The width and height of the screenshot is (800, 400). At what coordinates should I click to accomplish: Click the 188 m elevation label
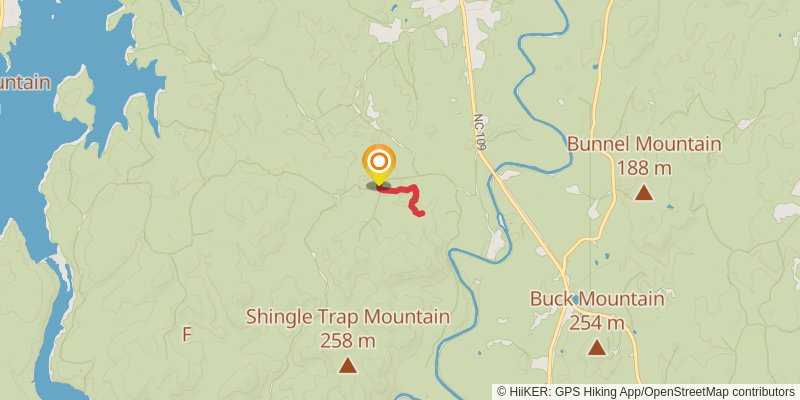tap(644, 168)
